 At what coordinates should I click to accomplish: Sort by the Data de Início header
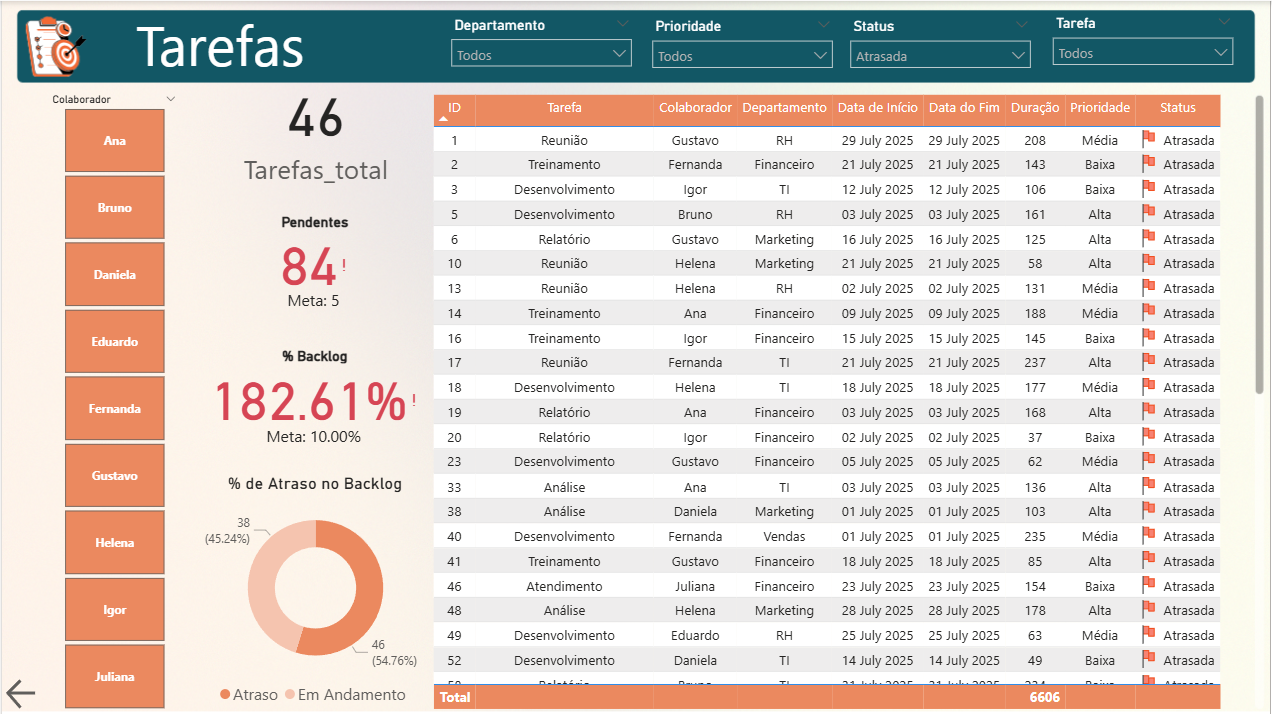[x=877, y=108]
